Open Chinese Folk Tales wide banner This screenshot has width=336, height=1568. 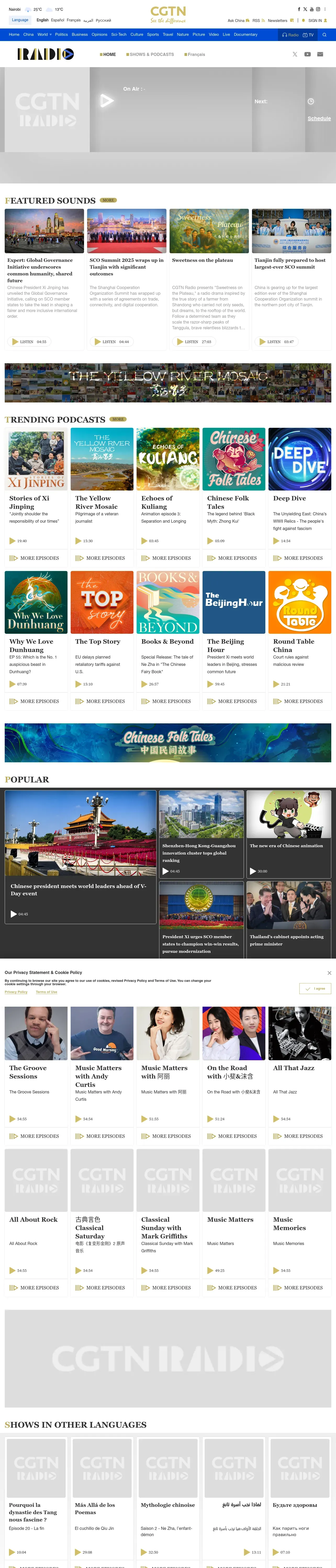click(168, 743)
